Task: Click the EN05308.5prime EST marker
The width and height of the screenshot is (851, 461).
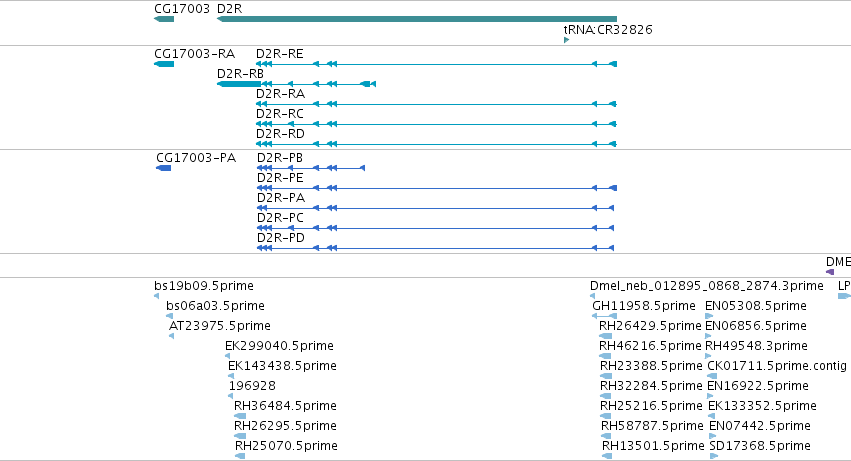Action: [x=709, y=316]
